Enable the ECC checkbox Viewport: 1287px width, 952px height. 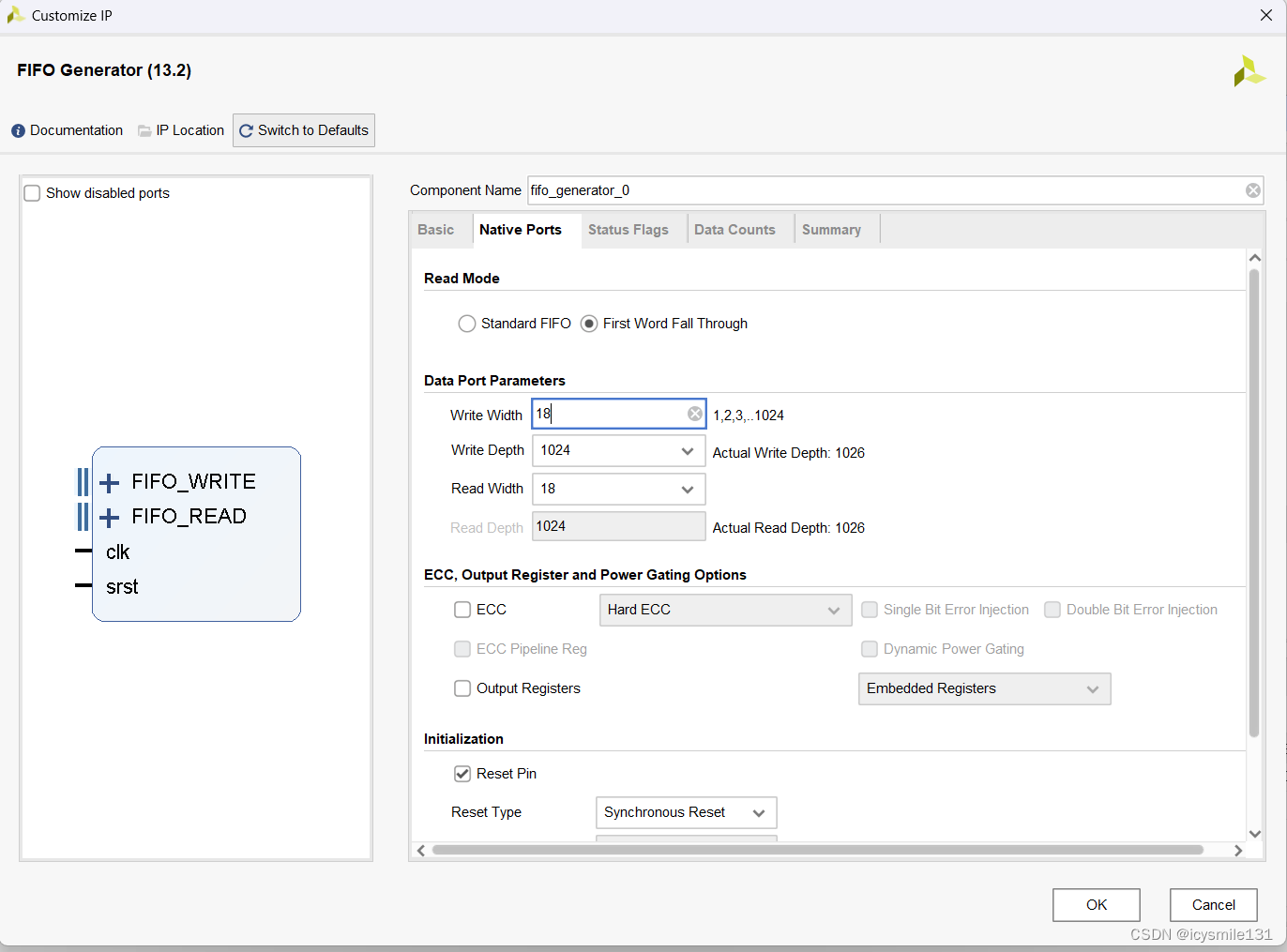[462, 610]
